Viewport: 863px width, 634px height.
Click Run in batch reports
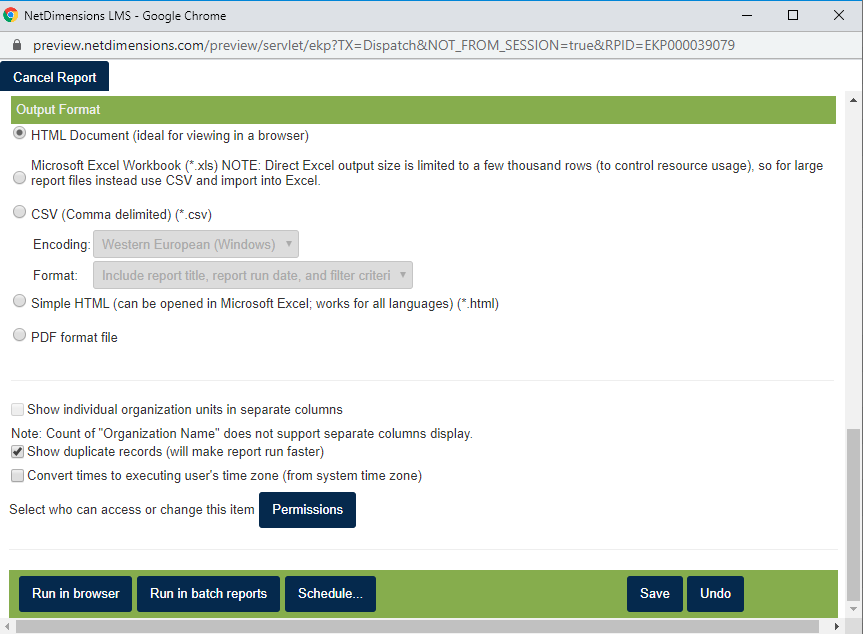pos(208,593)
